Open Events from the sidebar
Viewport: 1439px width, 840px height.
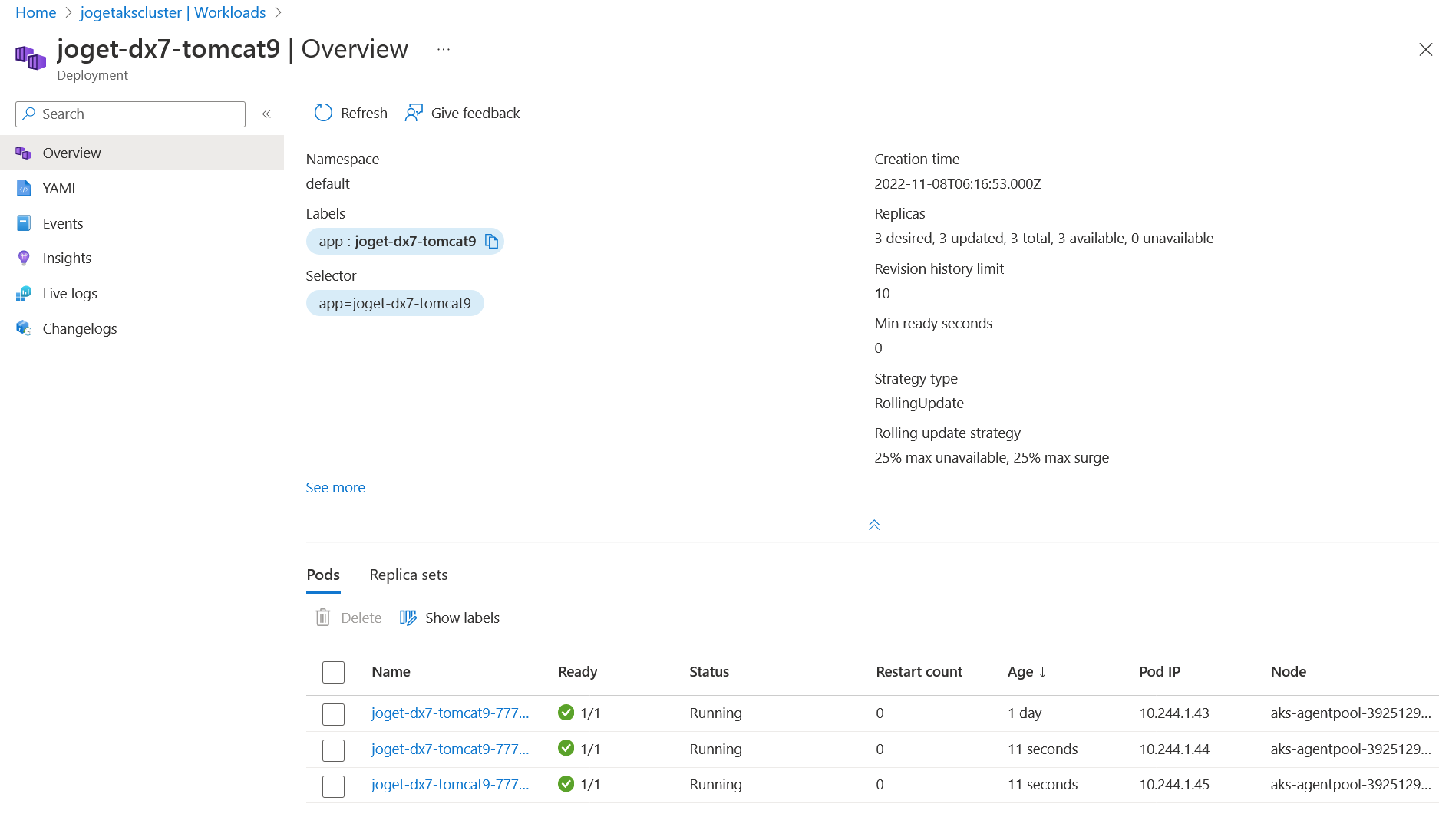coord(62,223)
